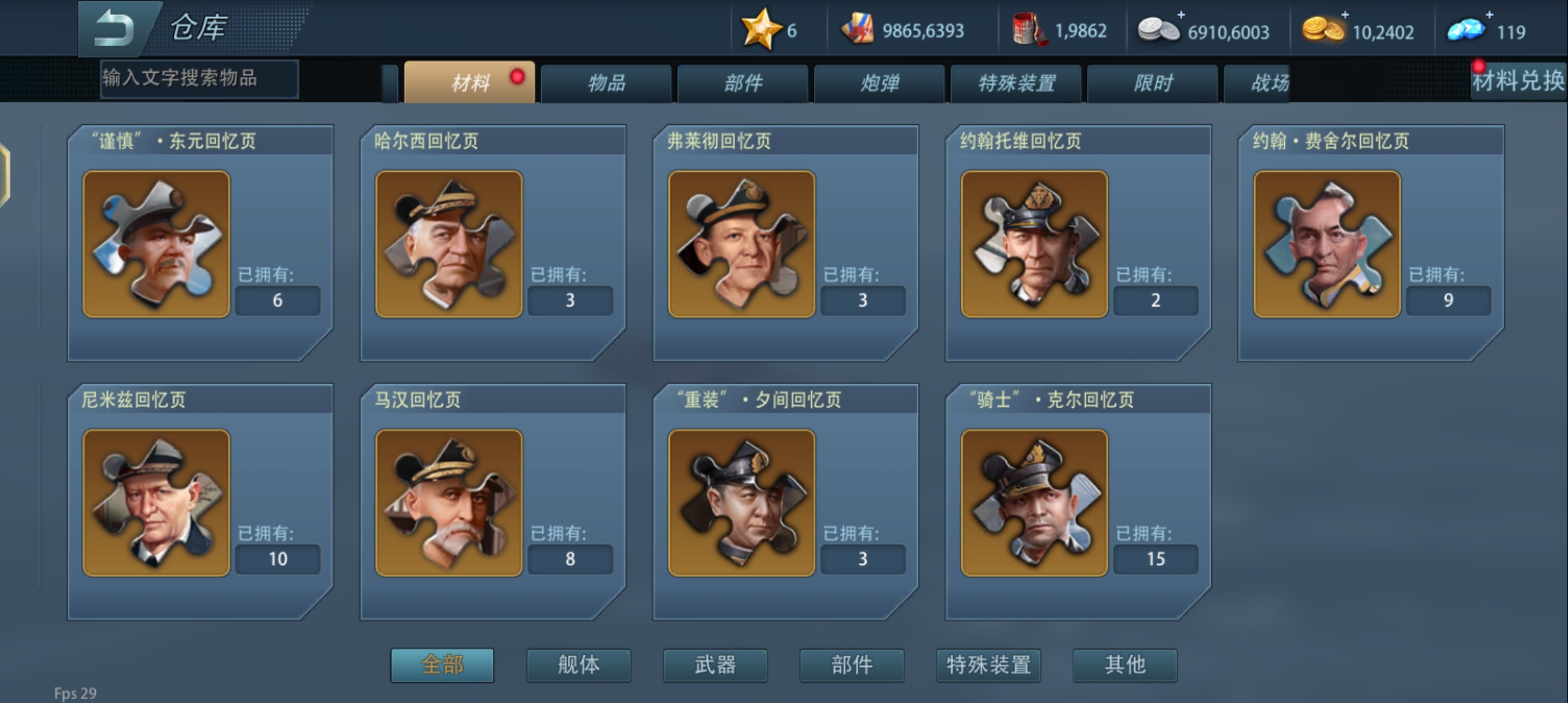Image resolution: width=1568 pixels, height=703 pixels.
Task: Go back using the return arrow icon
Action: coord(115,29)
